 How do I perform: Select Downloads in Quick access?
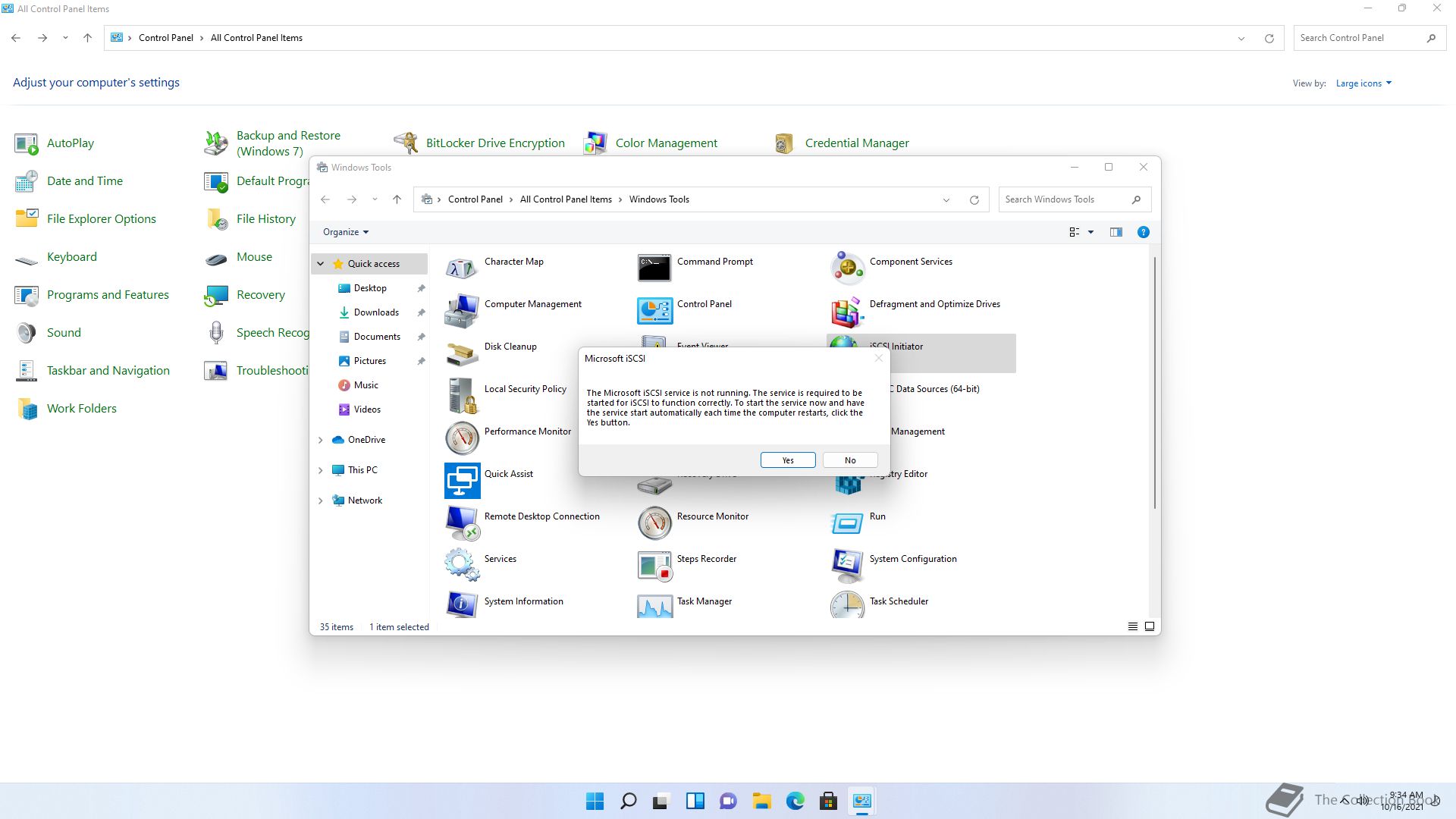pos(376,312)
